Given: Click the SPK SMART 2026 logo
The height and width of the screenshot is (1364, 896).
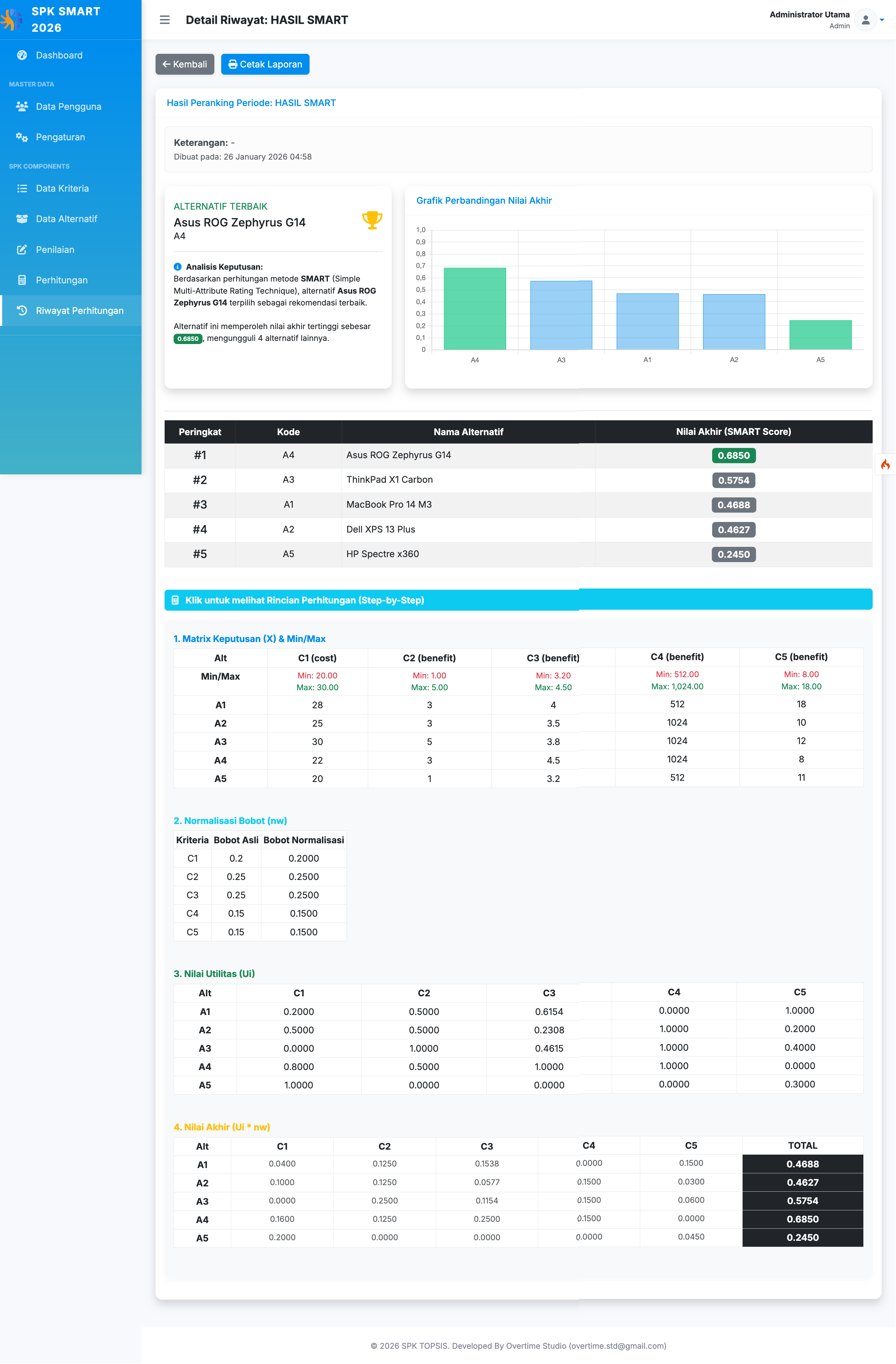Looking at the screenshot, I should (x=12, y=20).
